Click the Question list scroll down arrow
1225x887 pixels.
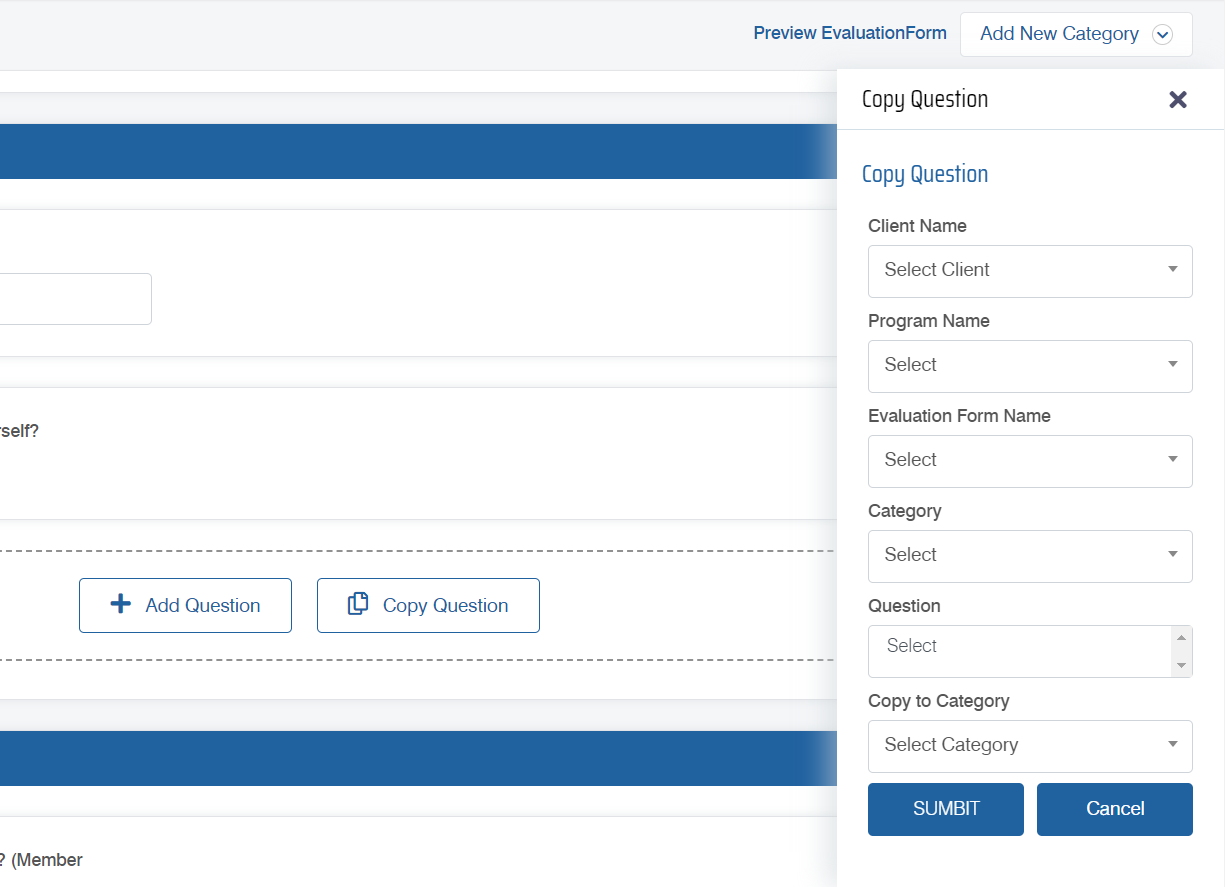click(x=1182, y=665)
